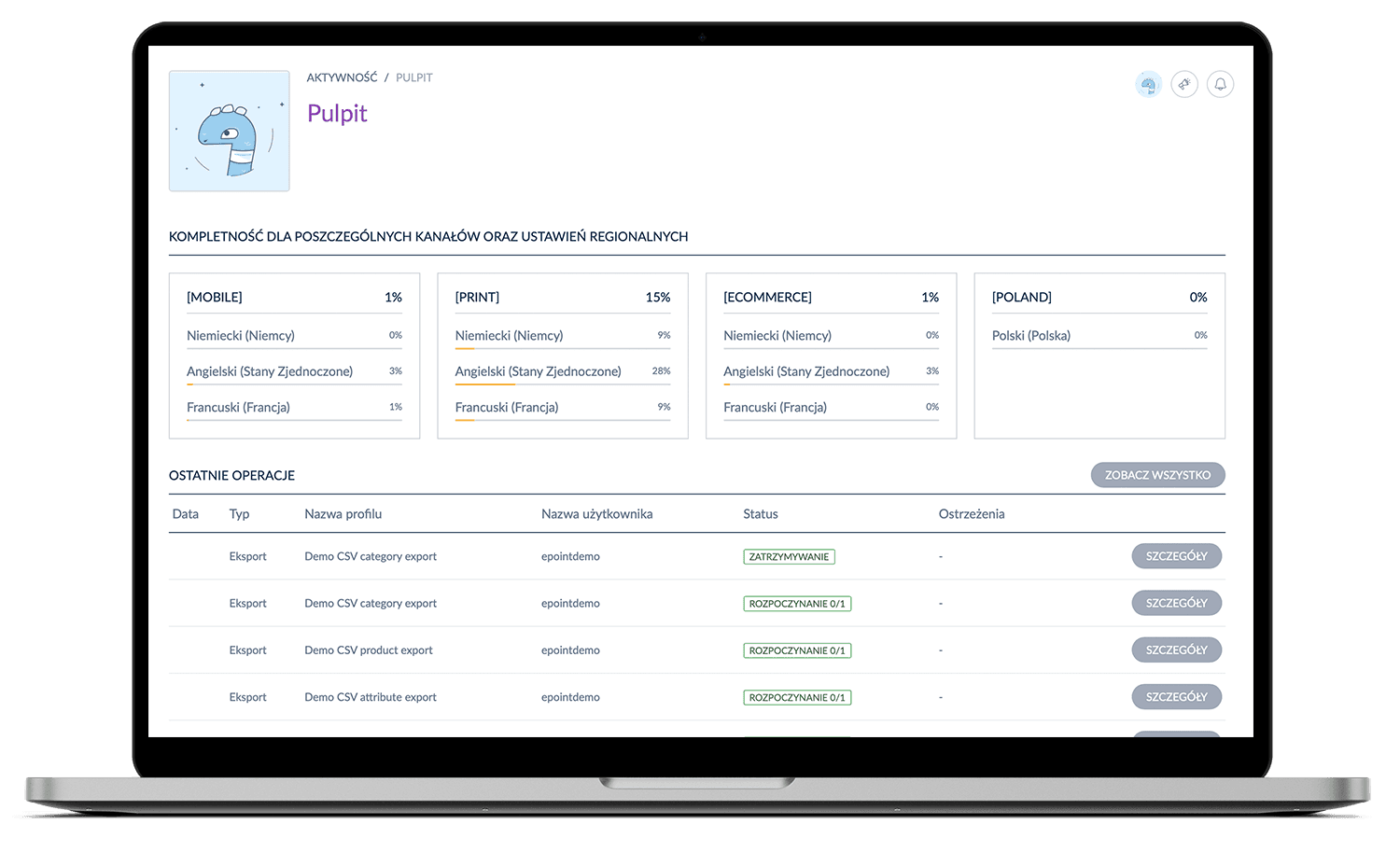This screenshot has height=852, width=1400.
Task: Click the Status column header
Action: (x=760, y=514)
